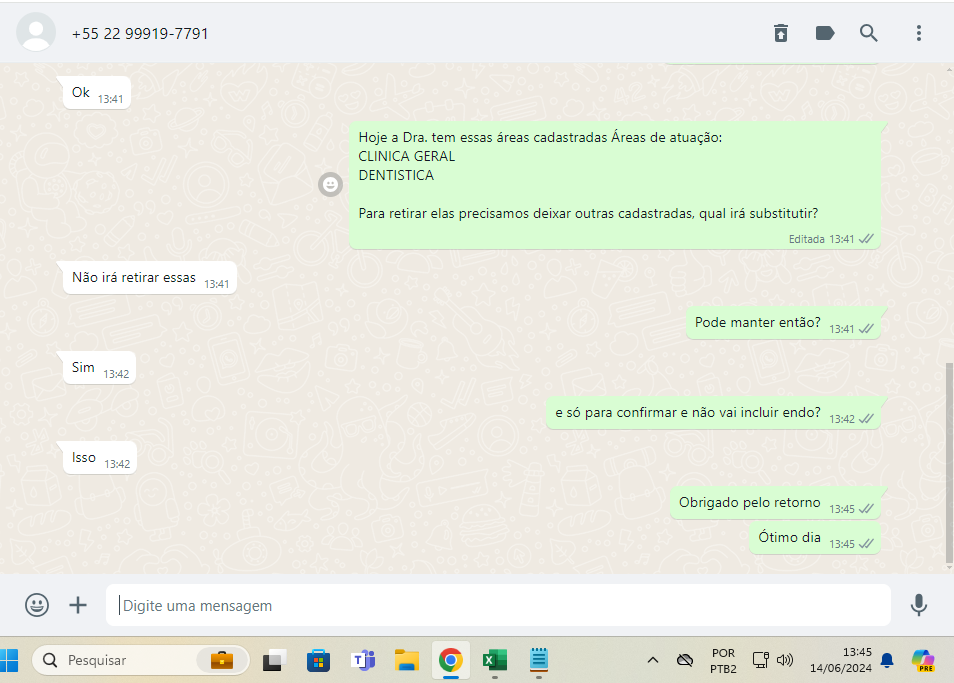Open the emoji picker beside message box
Viewport: 954px width, 683px height.
[37, 605]
